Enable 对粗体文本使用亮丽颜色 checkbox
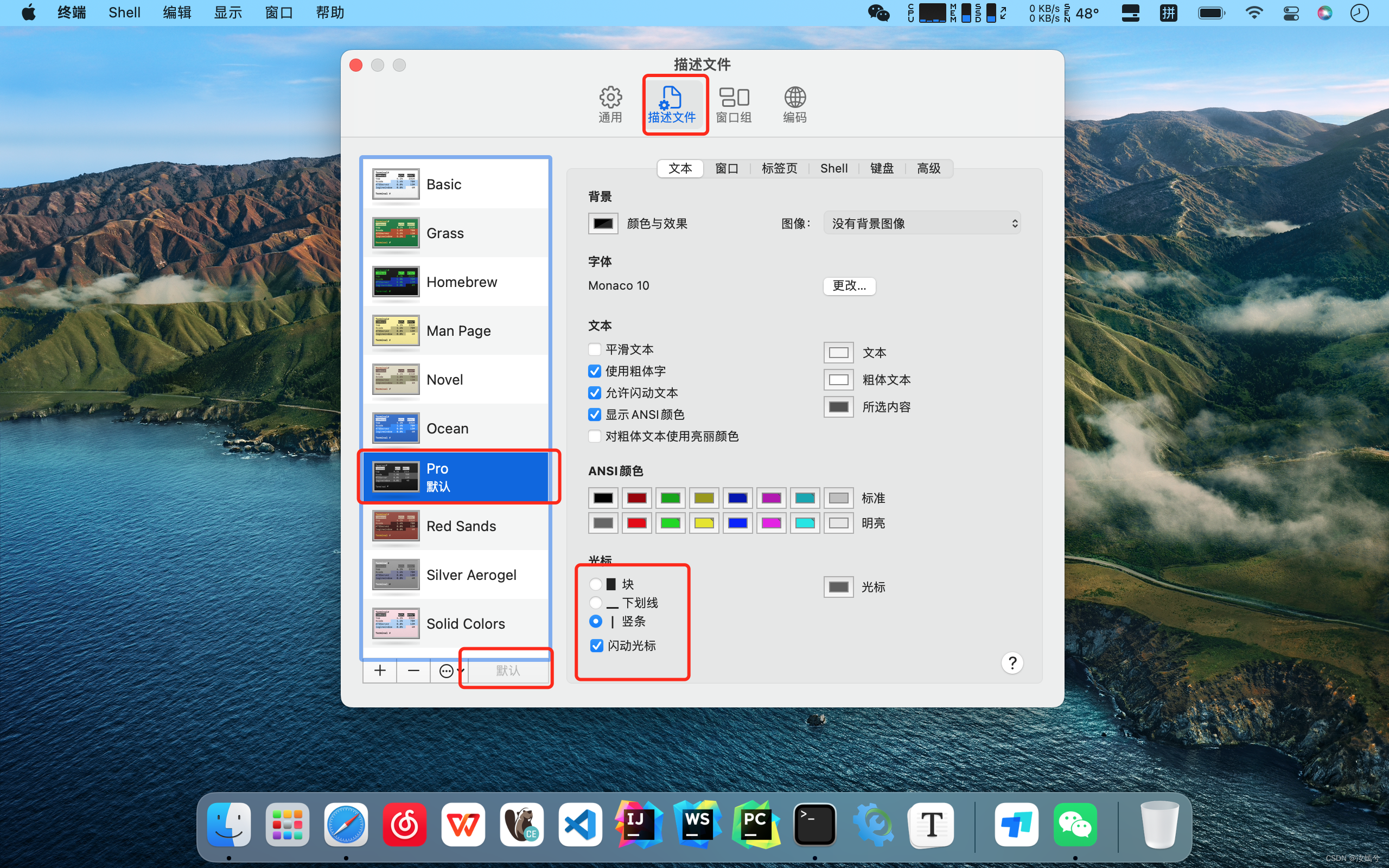The width and height of the screenshot is (1389, 868). point(594,435)
